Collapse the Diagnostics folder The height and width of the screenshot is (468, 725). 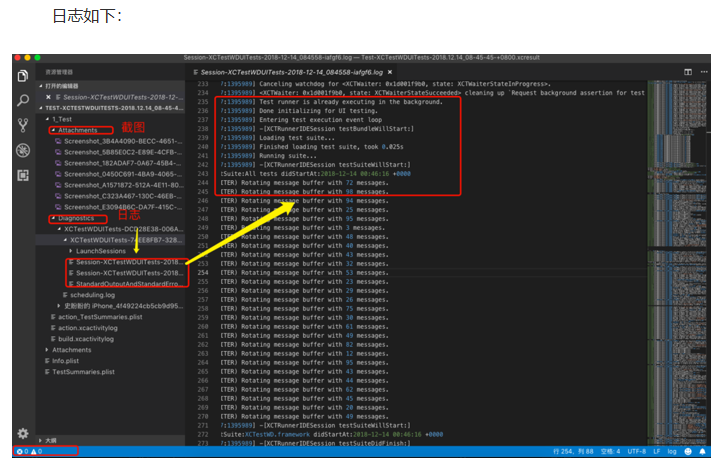tap(53, 218)
